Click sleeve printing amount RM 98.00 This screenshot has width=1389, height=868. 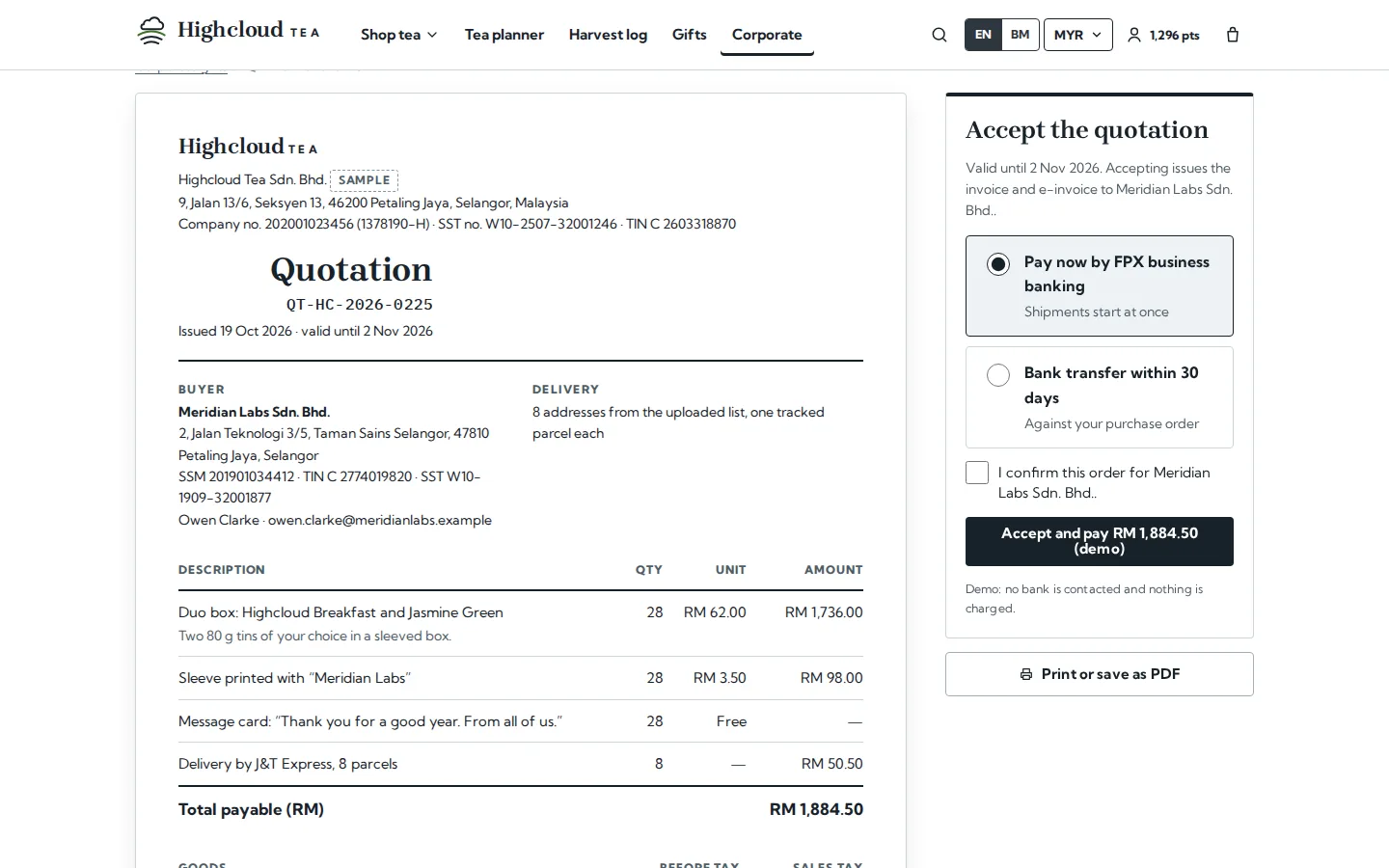coord(831,678)
